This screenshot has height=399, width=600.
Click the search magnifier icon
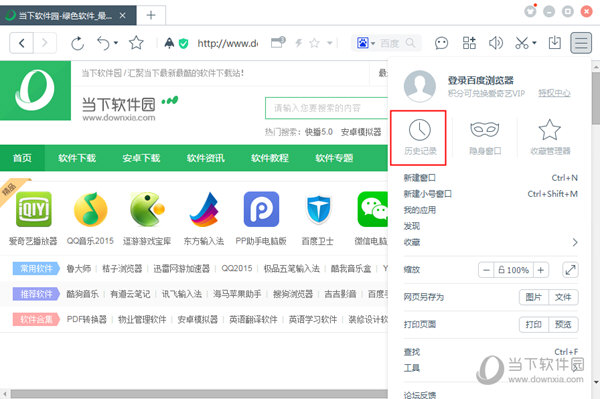[x=410, y=43]
